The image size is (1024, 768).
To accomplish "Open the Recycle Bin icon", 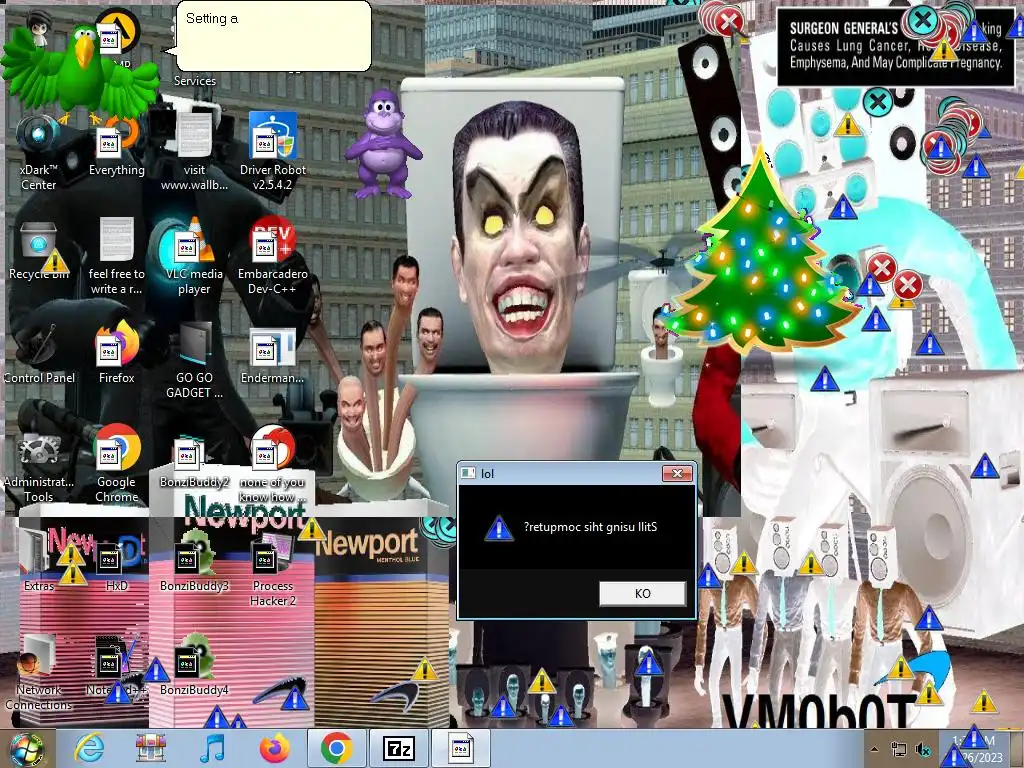I will [38, 251].
